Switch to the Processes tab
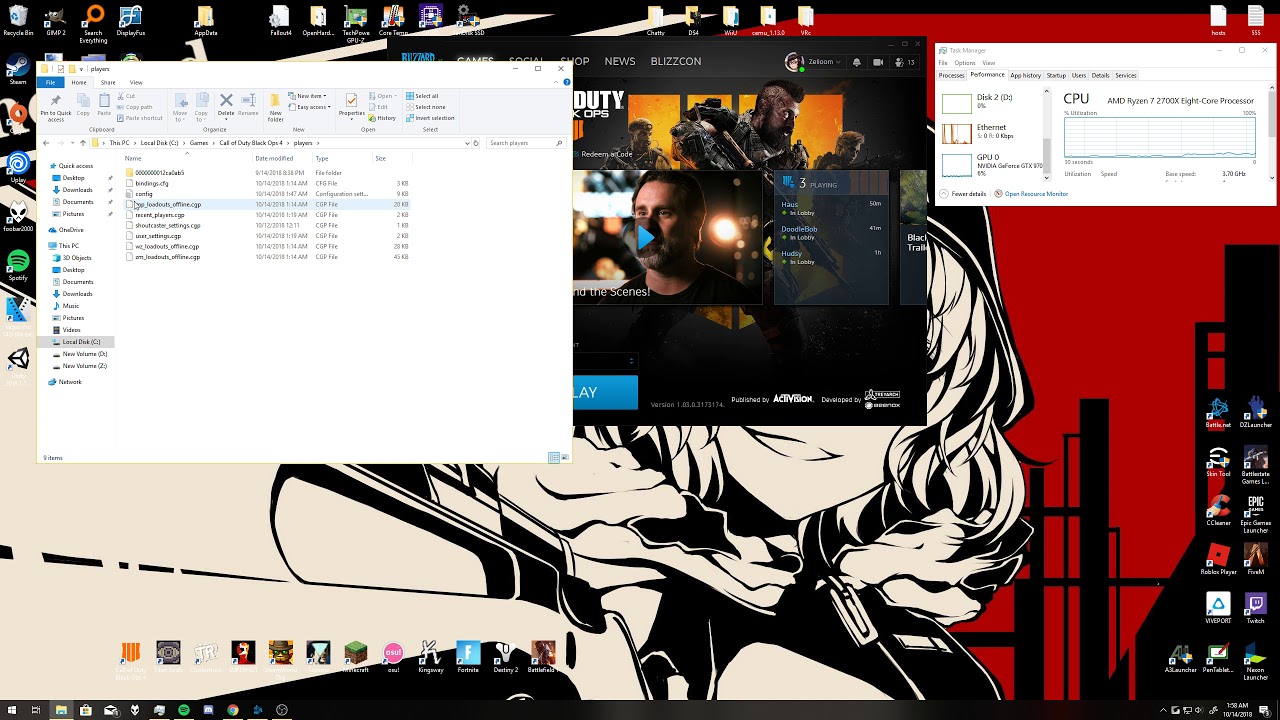1280x720 pixels. pyautogui.click(x=951, y=75)
